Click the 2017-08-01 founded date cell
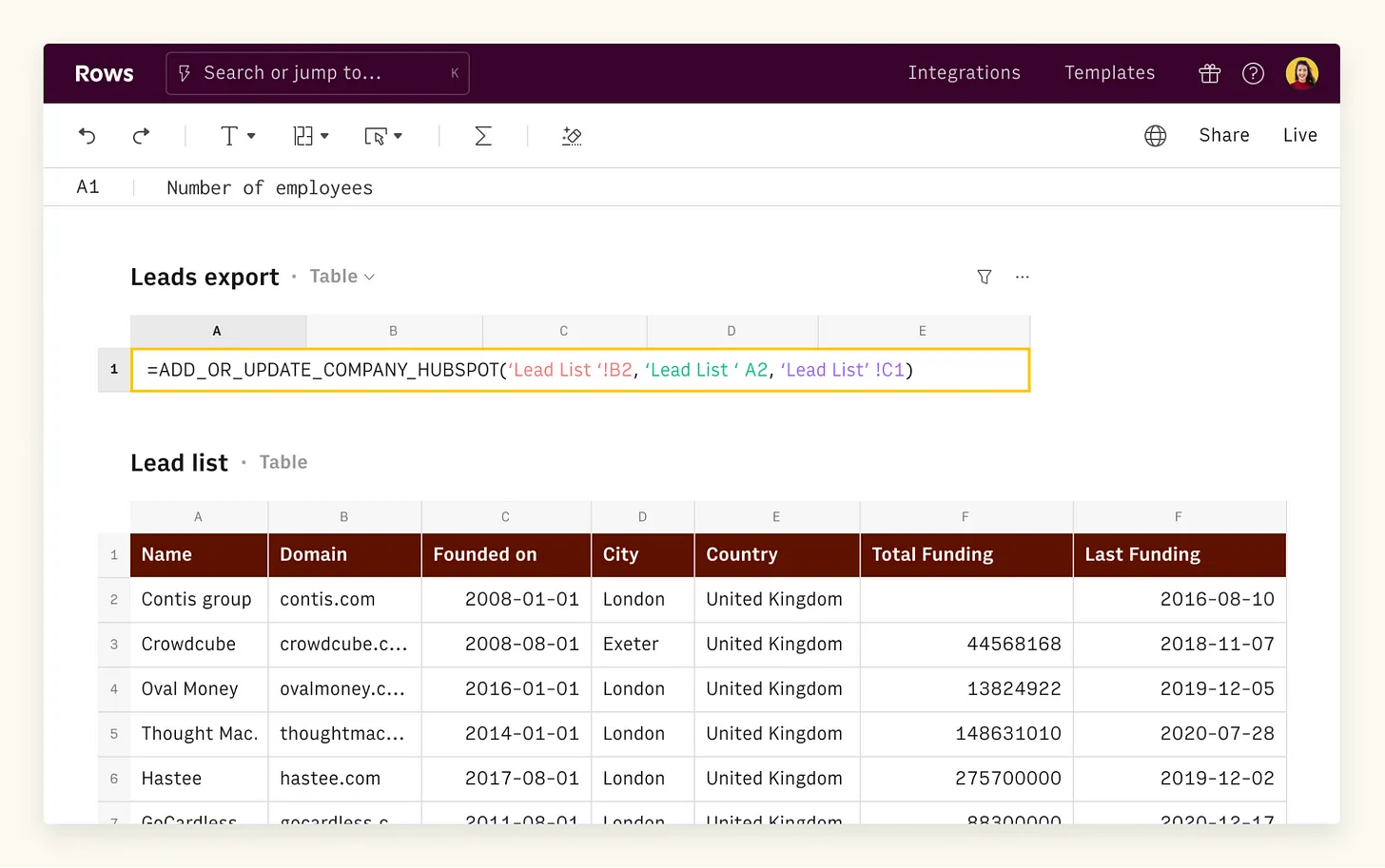This screenshot has width=1385, height=868. (x=506, y=779)
